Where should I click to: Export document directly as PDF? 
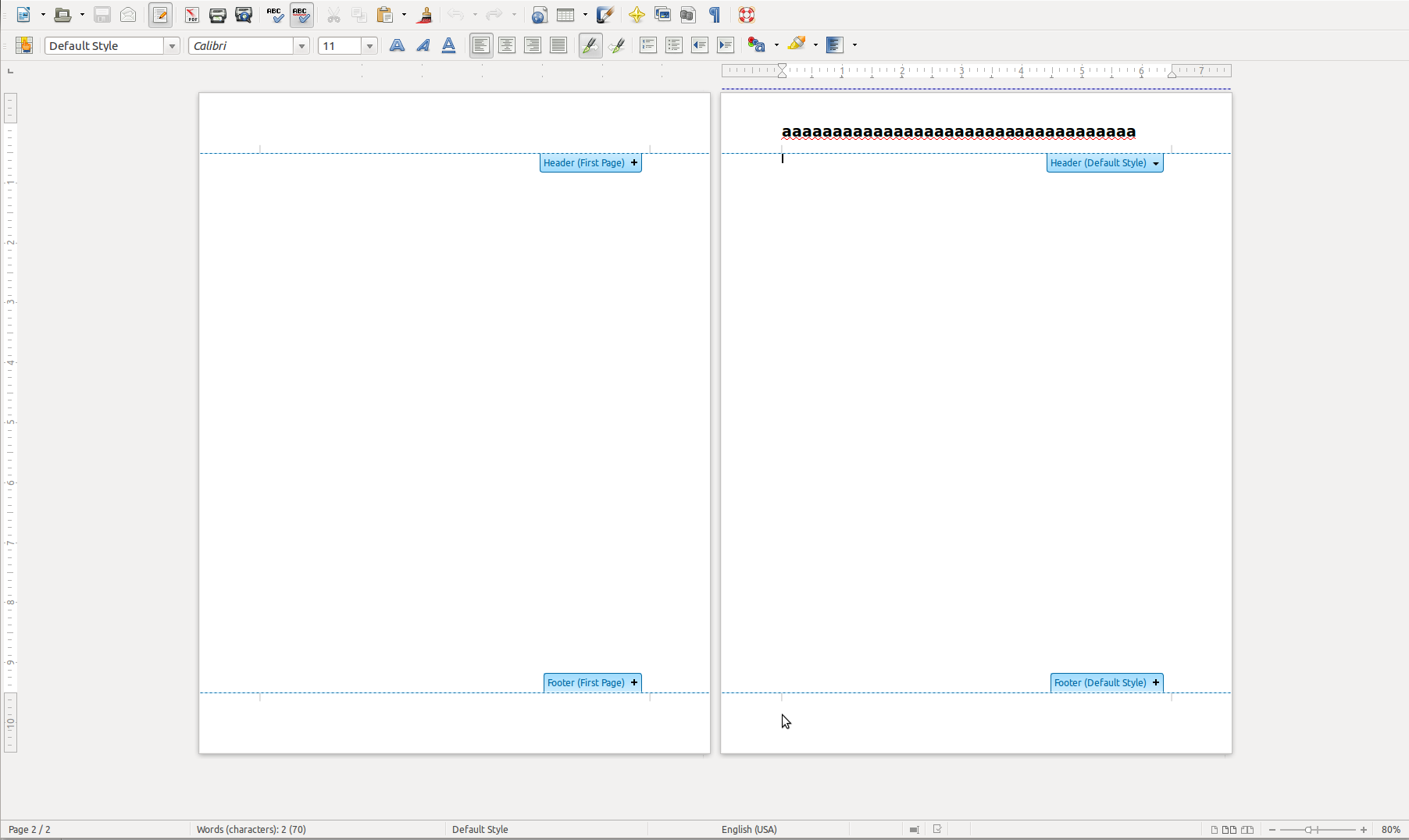pos(191,15)
